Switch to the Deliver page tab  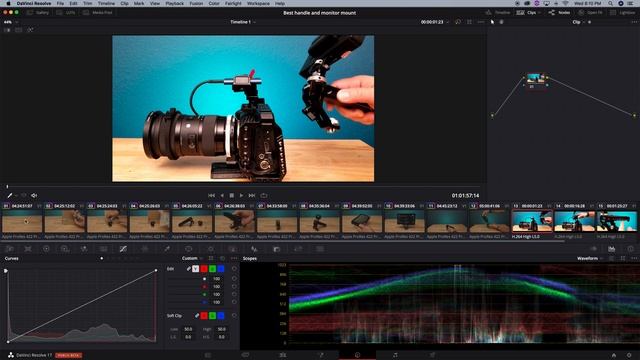[432, 355]
